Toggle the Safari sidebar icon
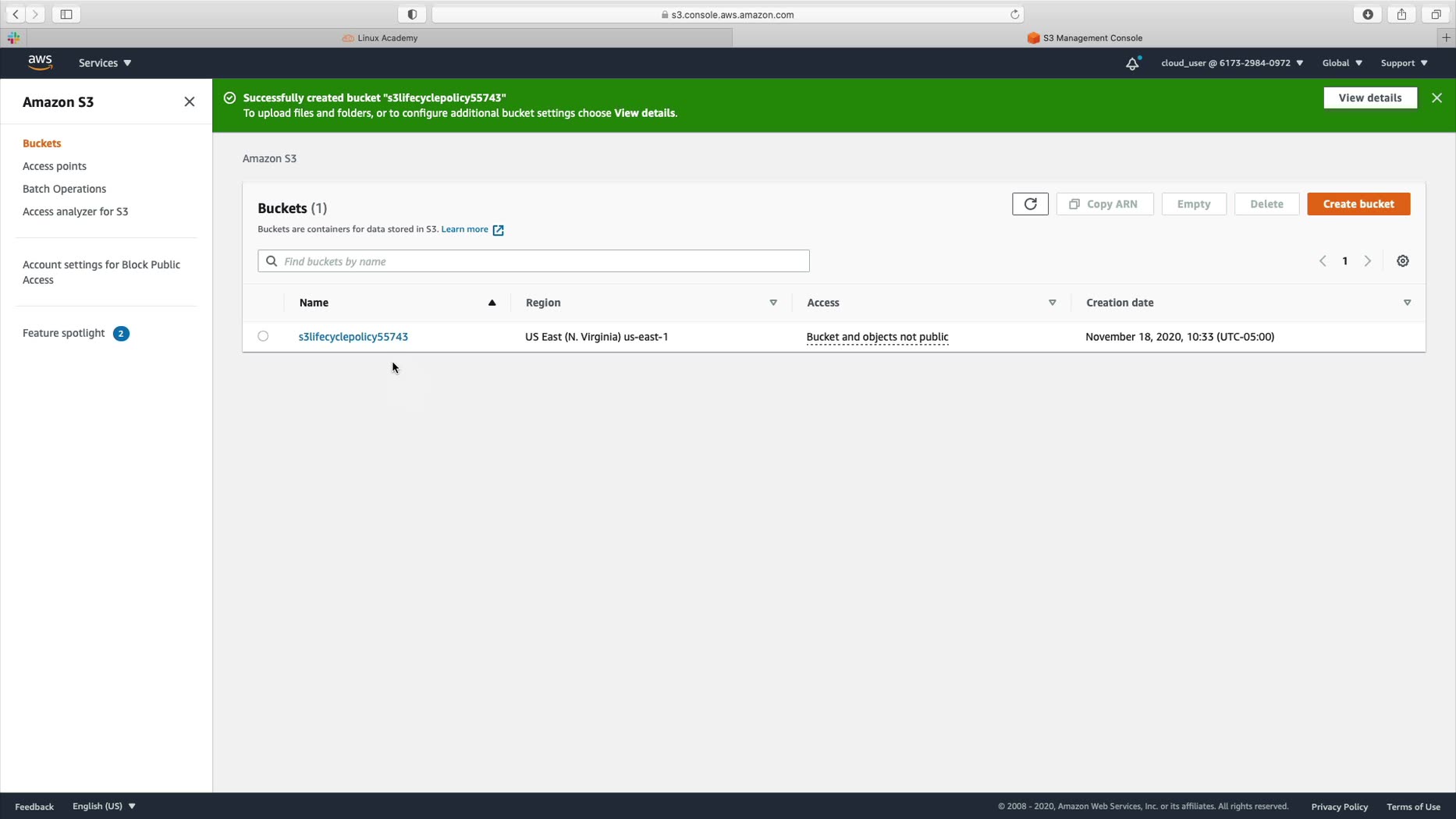The width and height of the screenshot is (1456, 819). pyautogui.click(x=66, y=14)
